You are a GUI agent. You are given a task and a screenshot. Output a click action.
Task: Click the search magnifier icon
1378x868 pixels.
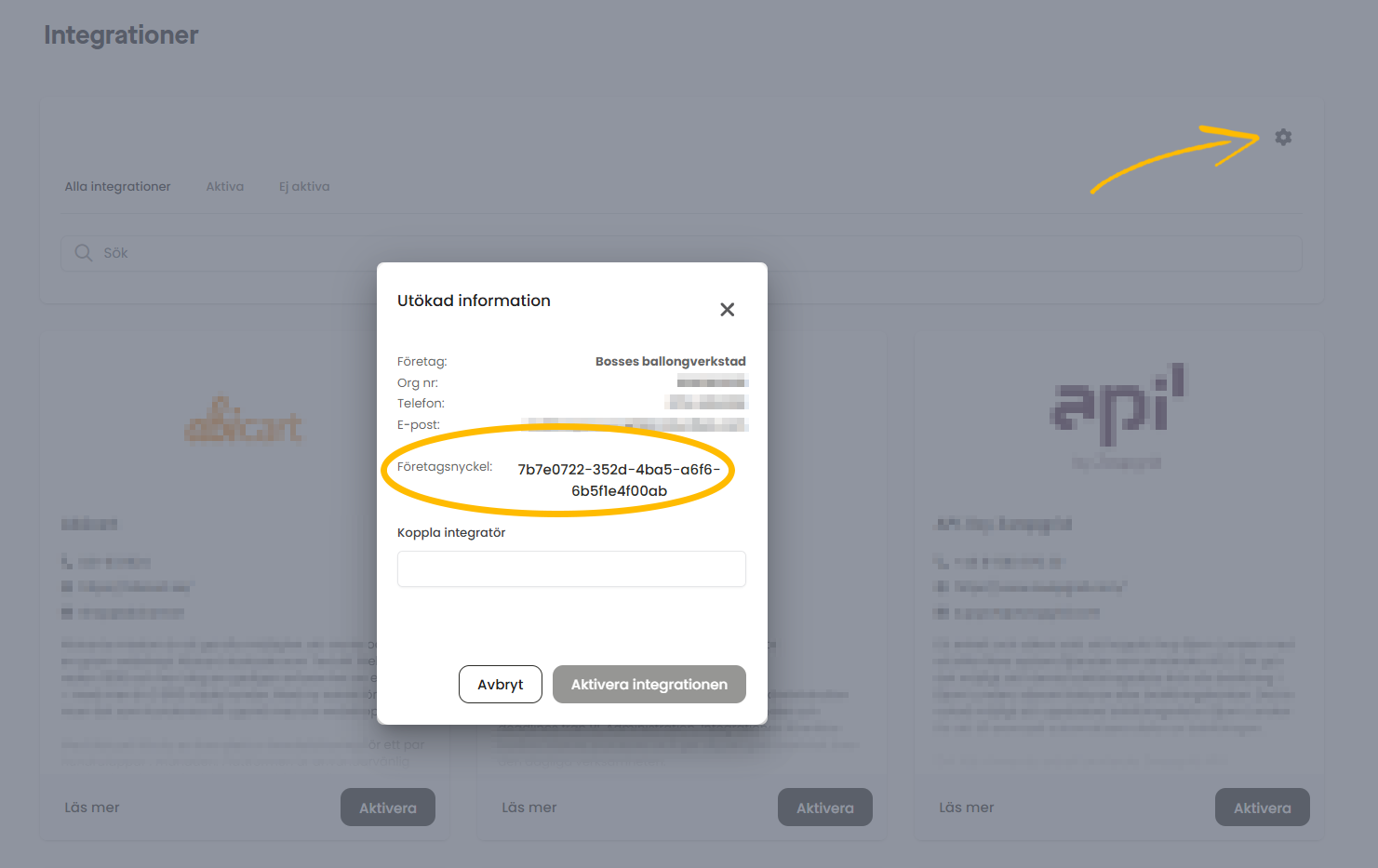pyautogui.click(x=84, y=253)
